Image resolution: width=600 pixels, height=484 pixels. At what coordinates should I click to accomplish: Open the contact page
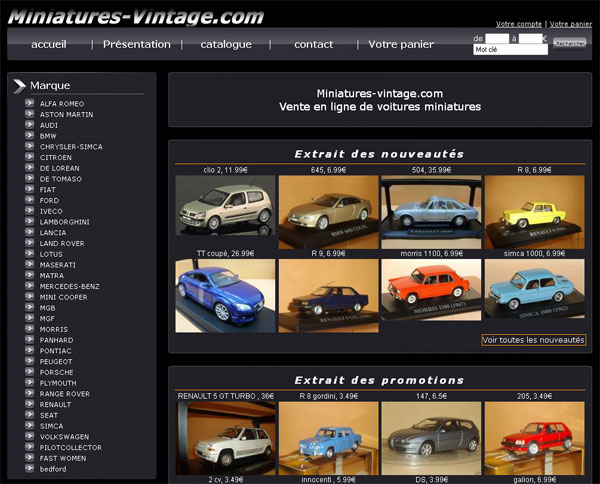click(314, 44)
